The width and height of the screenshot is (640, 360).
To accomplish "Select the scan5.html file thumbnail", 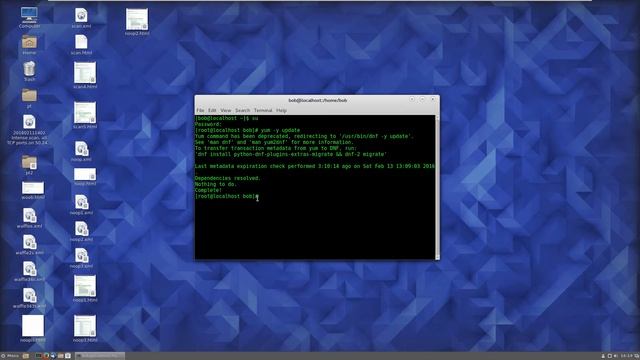I will 85,113.
